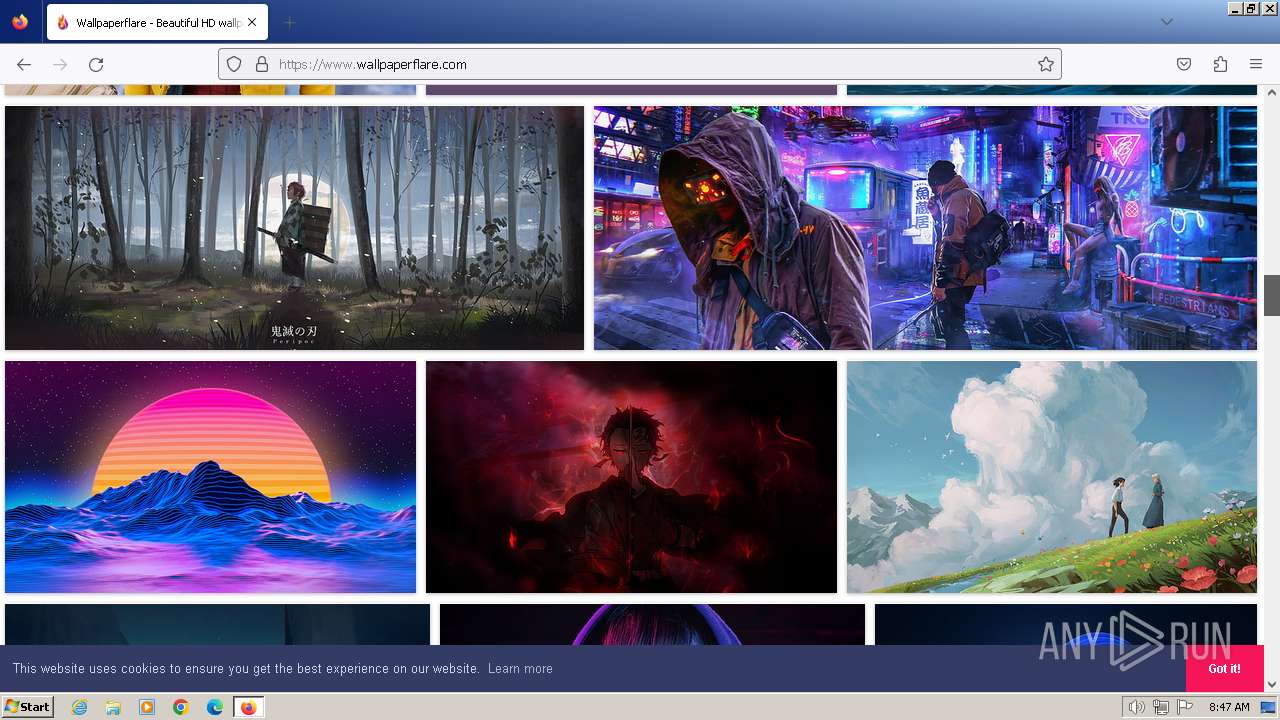Expand the list all tabs chevron
This screenshot has height=720, width=1280.
pyautogui.click(x=1166, y=22)
